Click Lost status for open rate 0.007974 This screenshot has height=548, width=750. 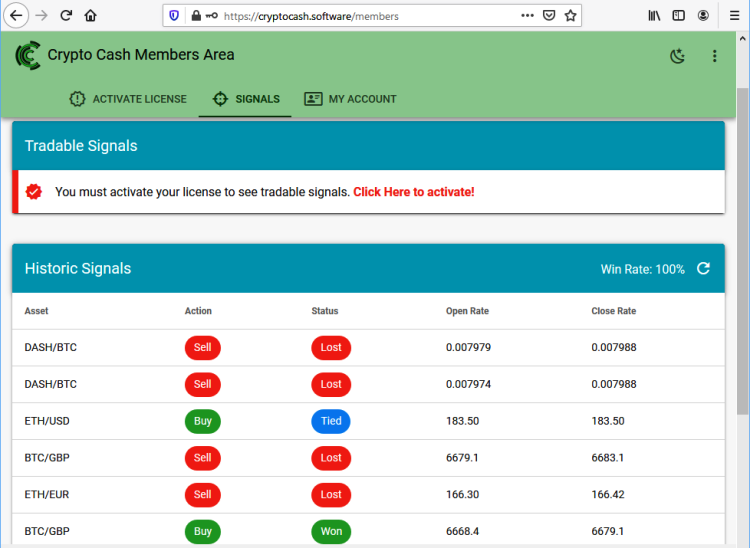(x=331, y=384)
